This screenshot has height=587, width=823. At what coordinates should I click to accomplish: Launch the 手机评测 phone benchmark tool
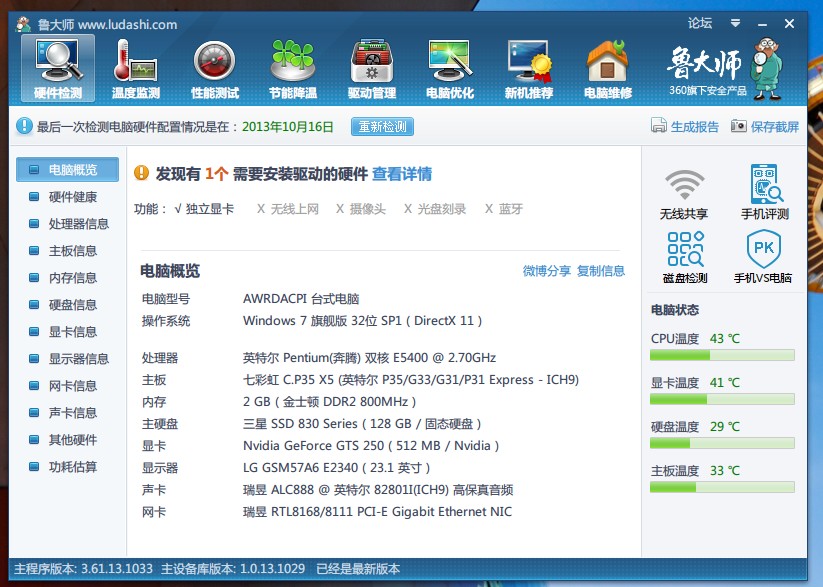click(764, 193)
